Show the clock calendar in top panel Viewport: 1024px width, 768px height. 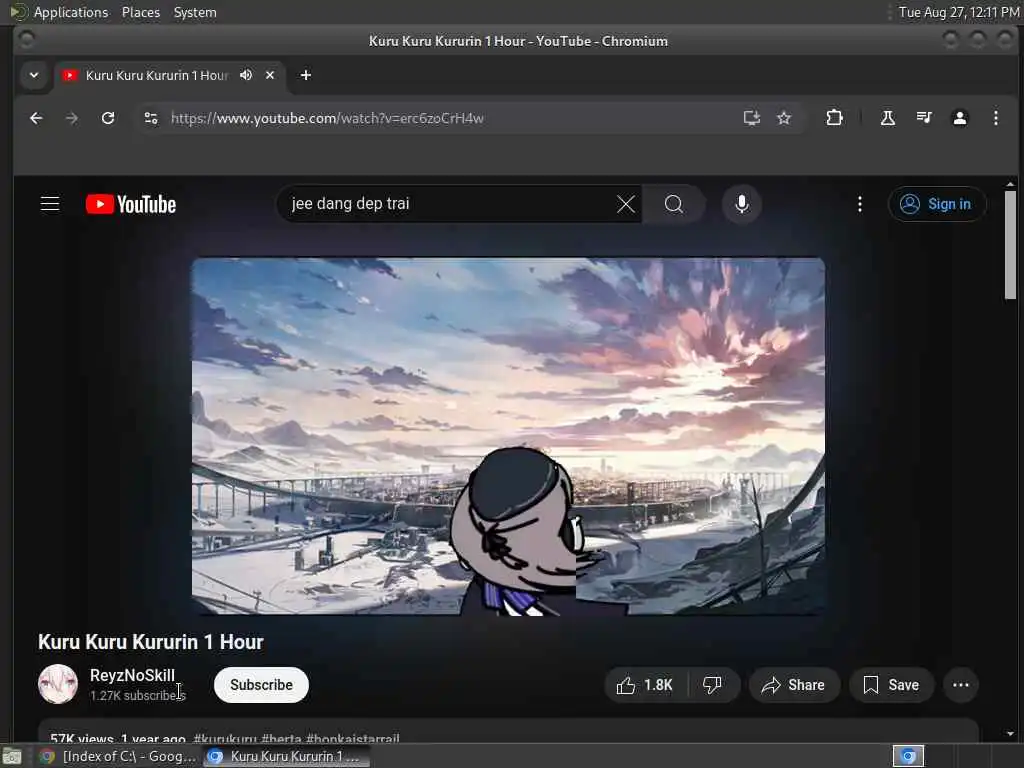click(x=958, y=12)
